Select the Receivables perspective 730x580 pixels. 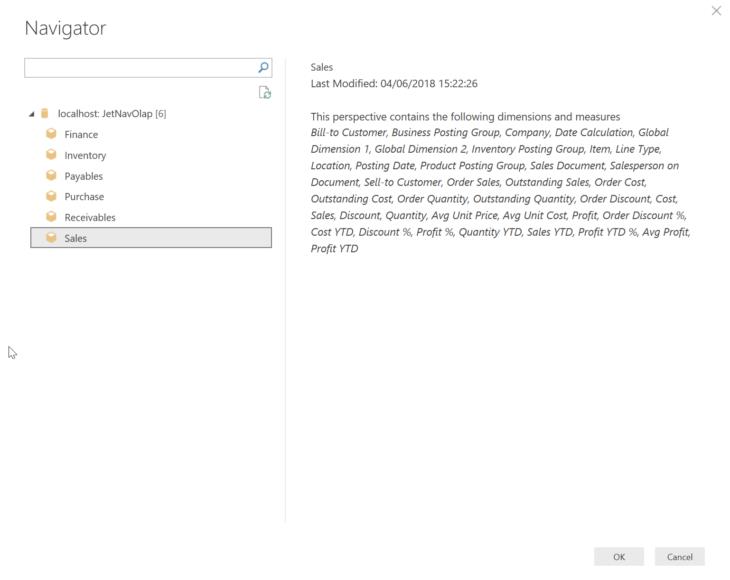[90, 217]
